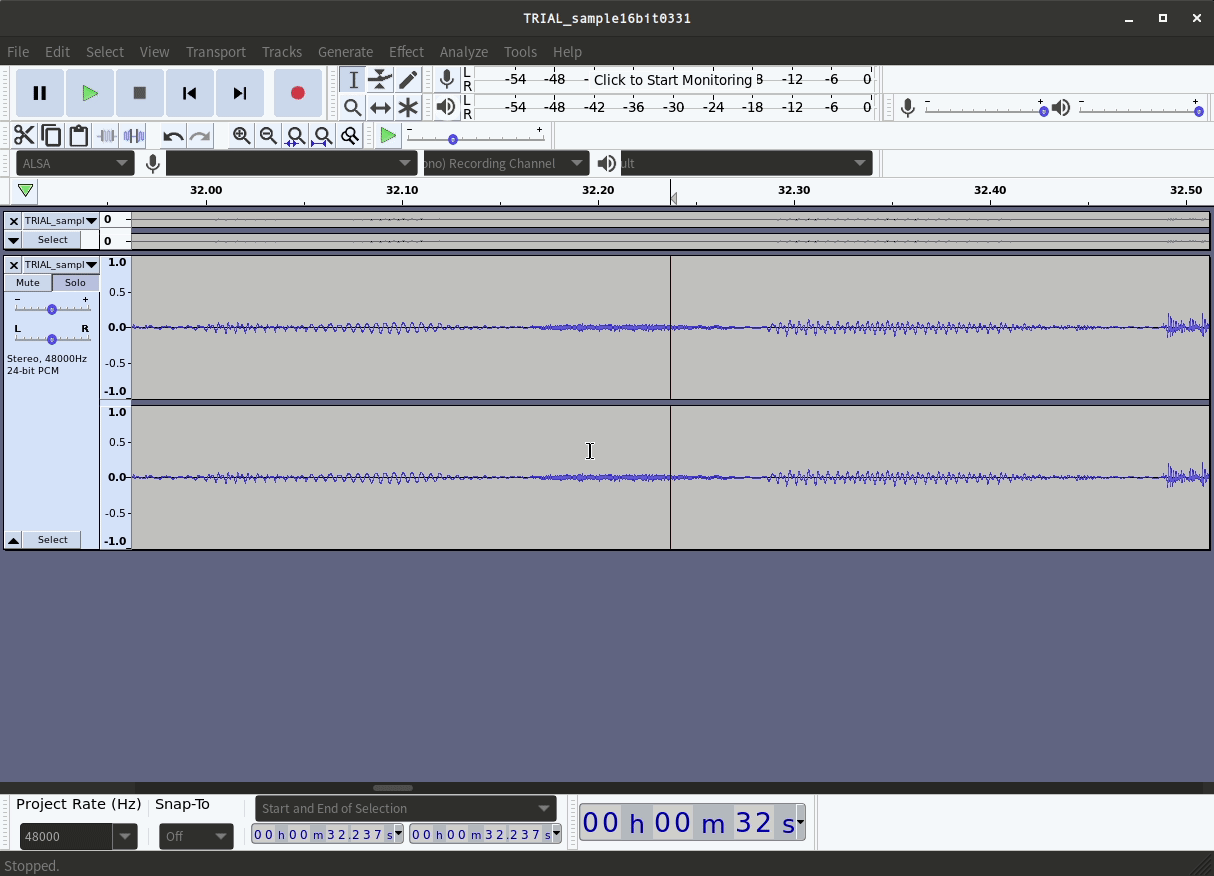Solo the stereo TRIAL_sample track
This screenshot has height=876, width=1214.
(x=75, y=282)
